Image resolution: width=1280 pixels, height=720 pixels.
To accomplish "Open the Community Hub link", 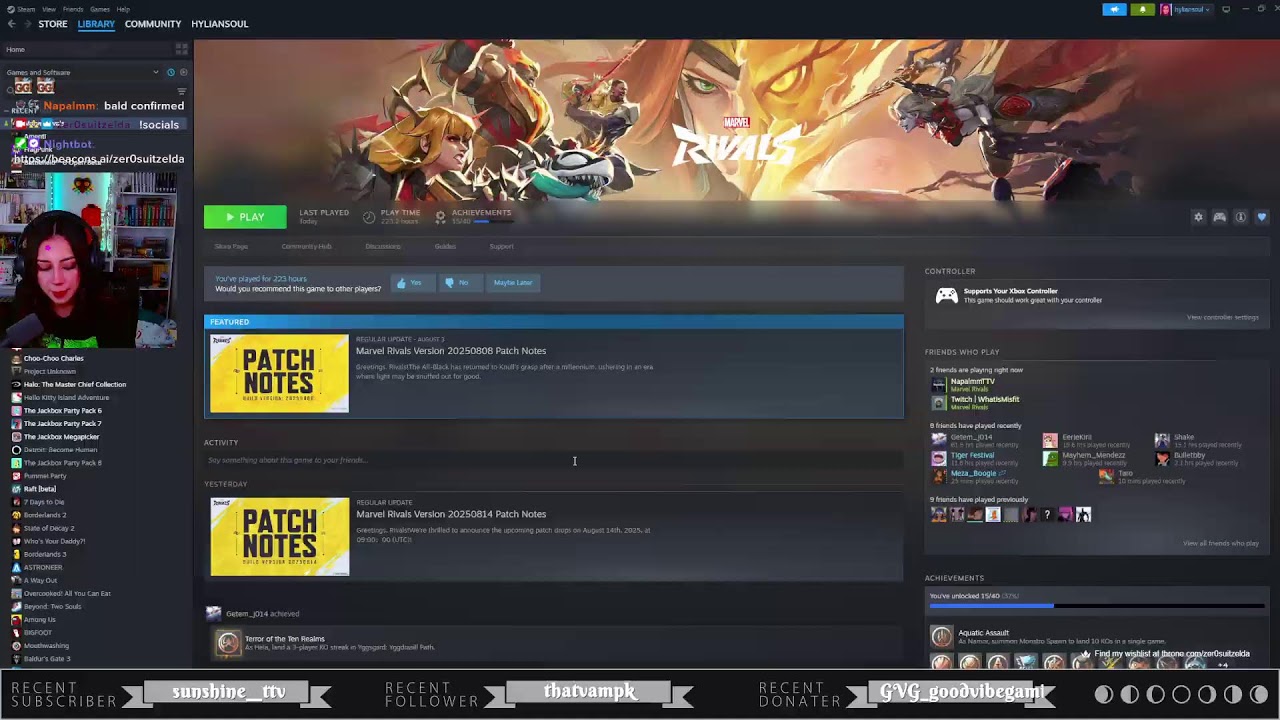I will 307,246.
